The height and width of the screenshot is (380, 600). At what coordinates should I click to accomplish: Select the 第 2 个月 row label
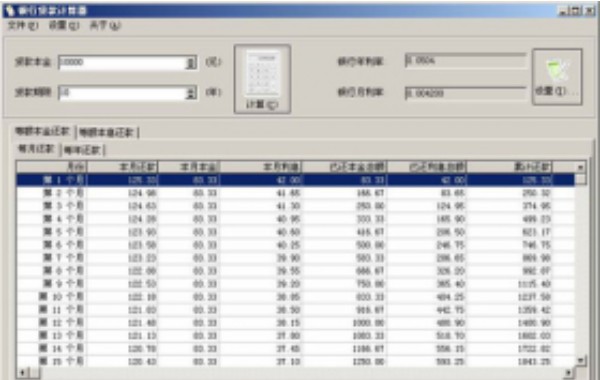tap(64, 193)
